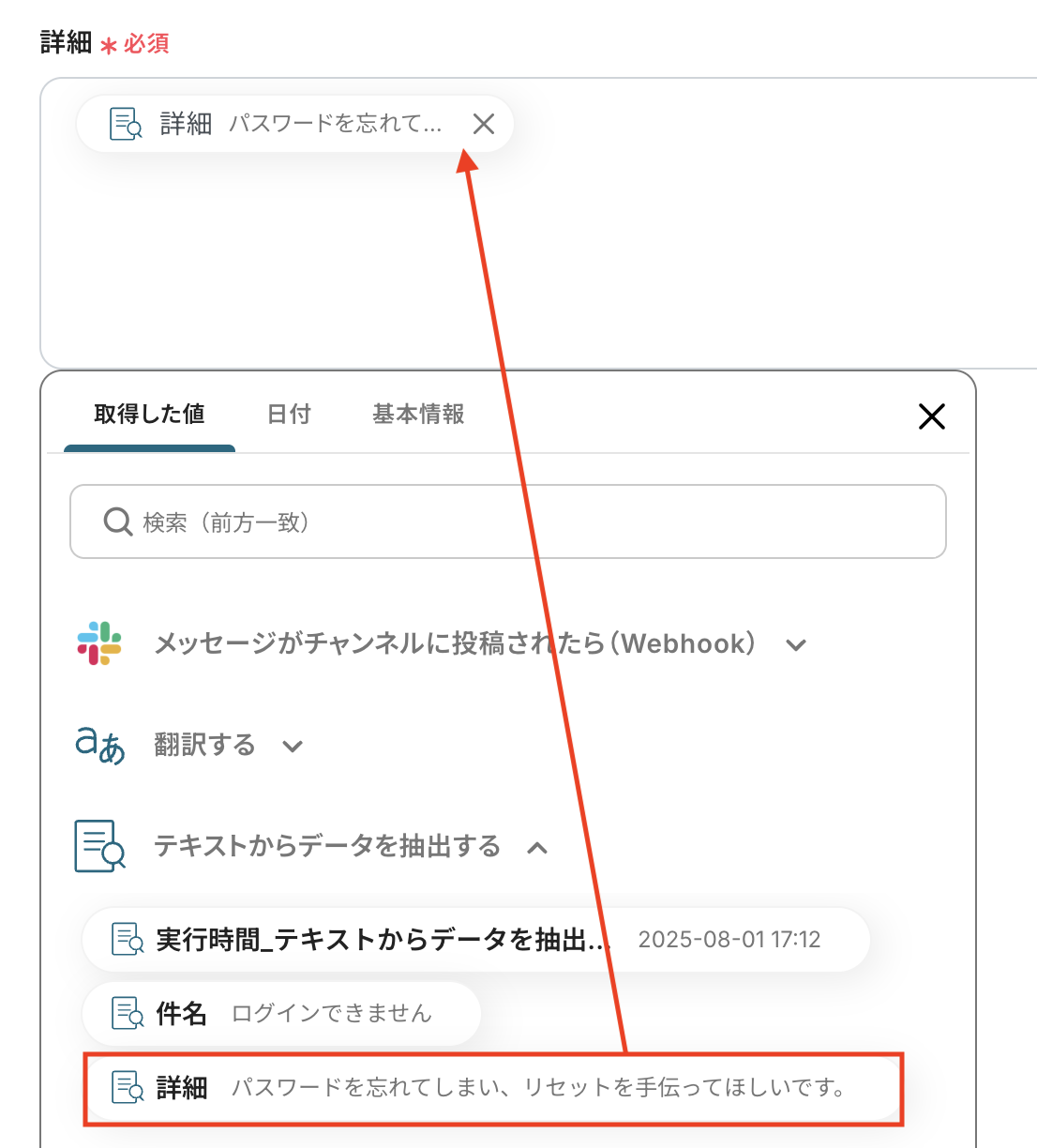Expand the 翻訳する section chevron
Image resolution: width=1037 pixels, height=1148 pixels.
(x=293, y=747)
